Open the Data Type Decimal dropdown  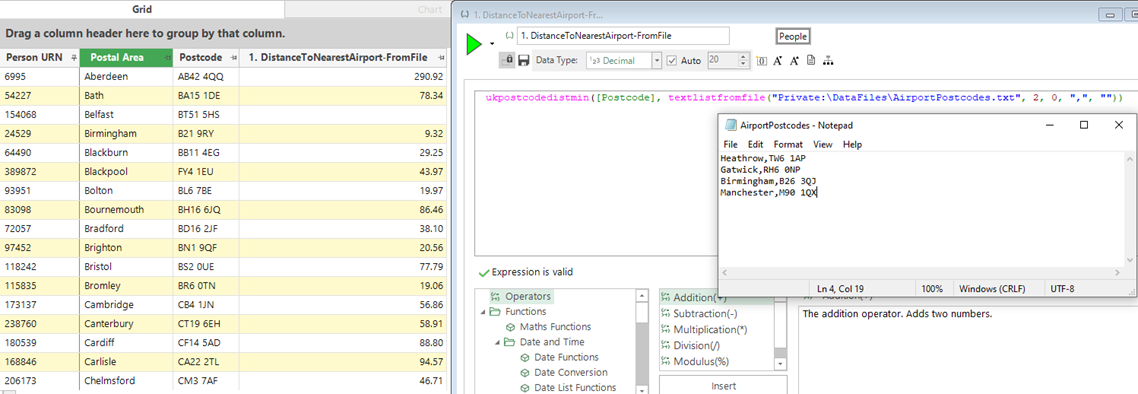657,61
